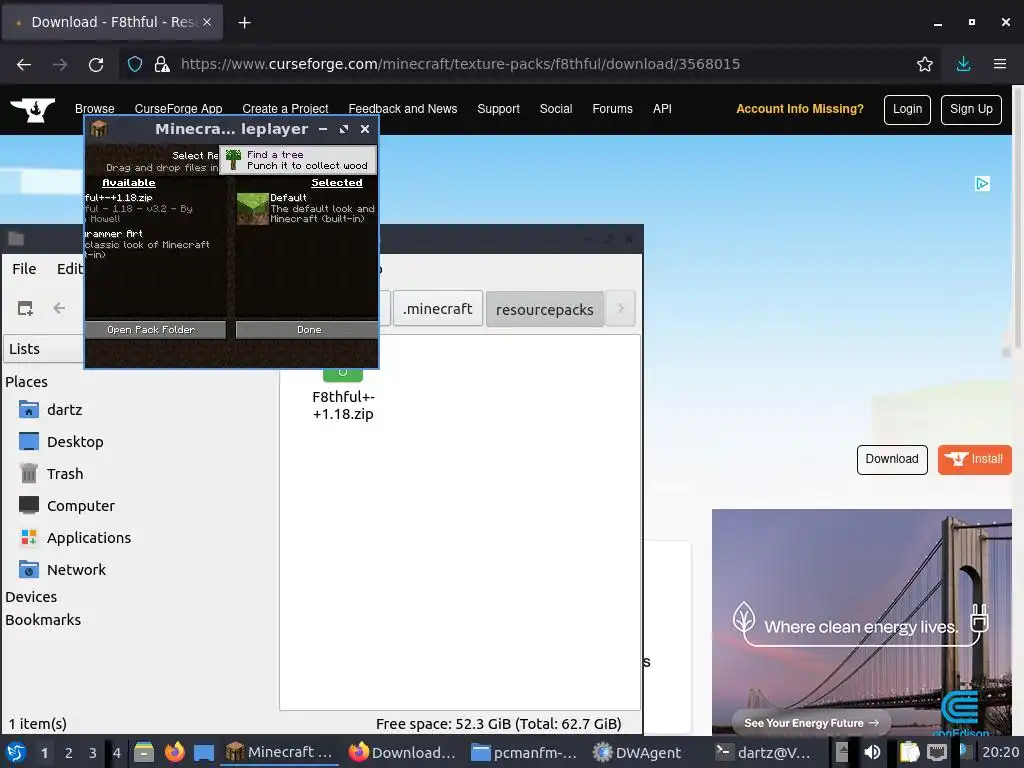This screenshot has width=1024, height=768.
Task: Open Browse menu on CurseForge
Action: (x=95, y=109)
